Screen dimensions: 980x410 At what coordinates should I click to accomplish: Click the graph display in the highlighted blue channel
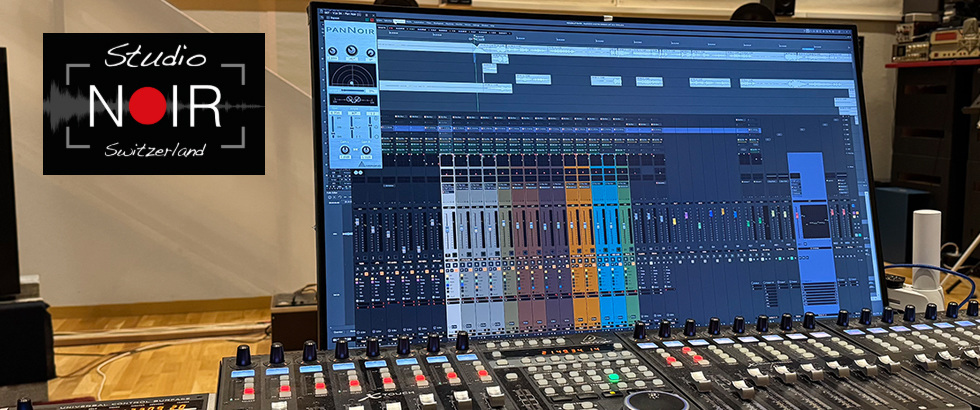coord(815,222)
